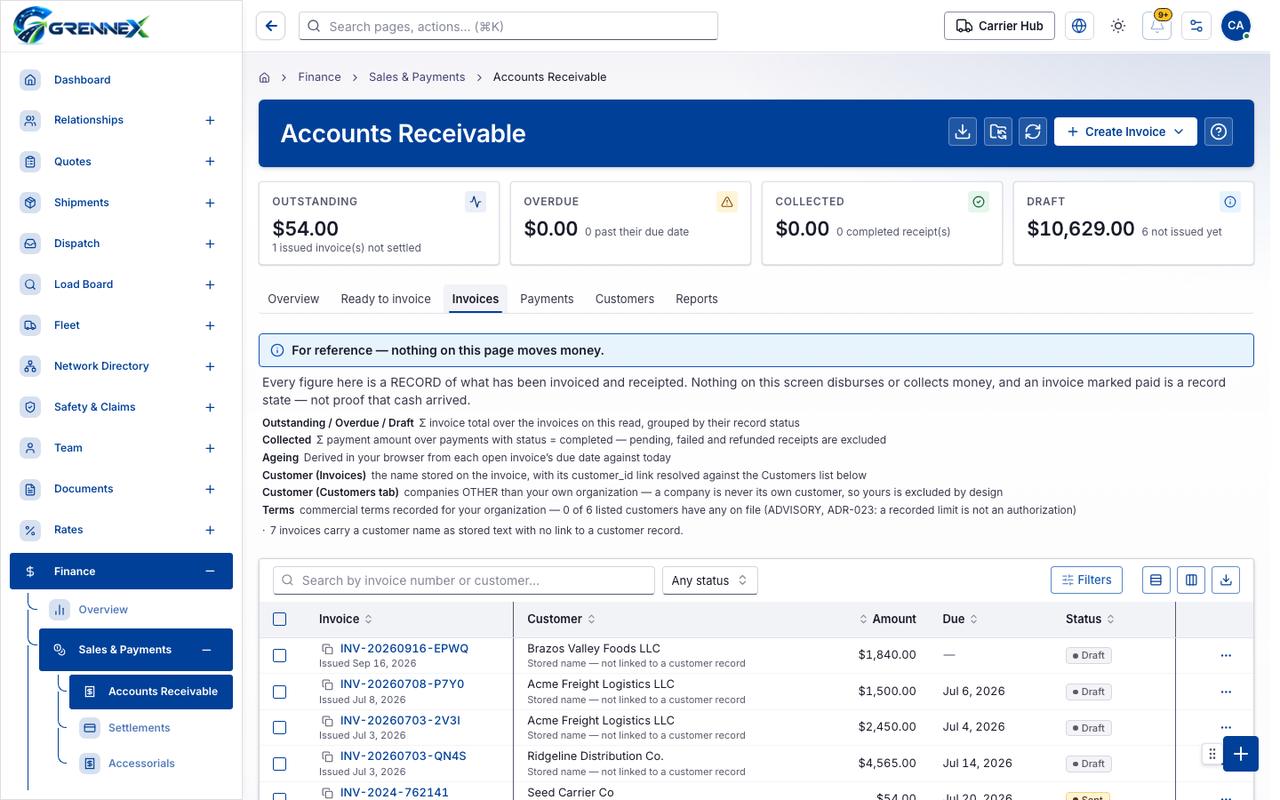Click the activity icon on the Outstanding card
This screenshot has width=1280, height=800.
tap(476, 202)
